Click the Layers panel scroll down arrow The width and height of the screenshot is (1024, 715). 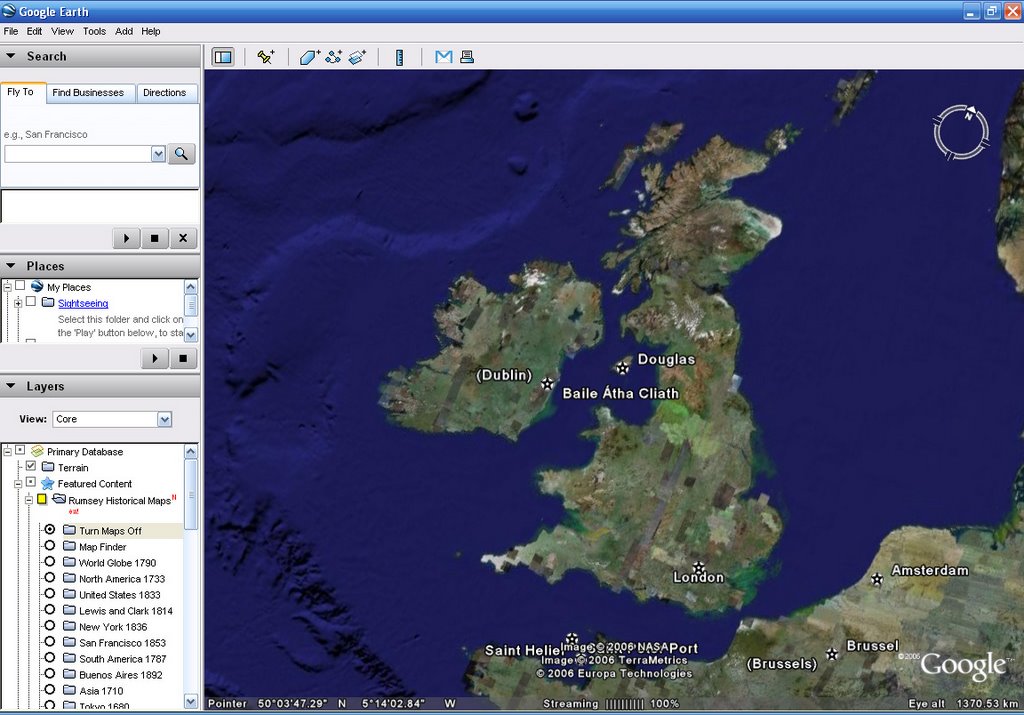pos(191,702)
